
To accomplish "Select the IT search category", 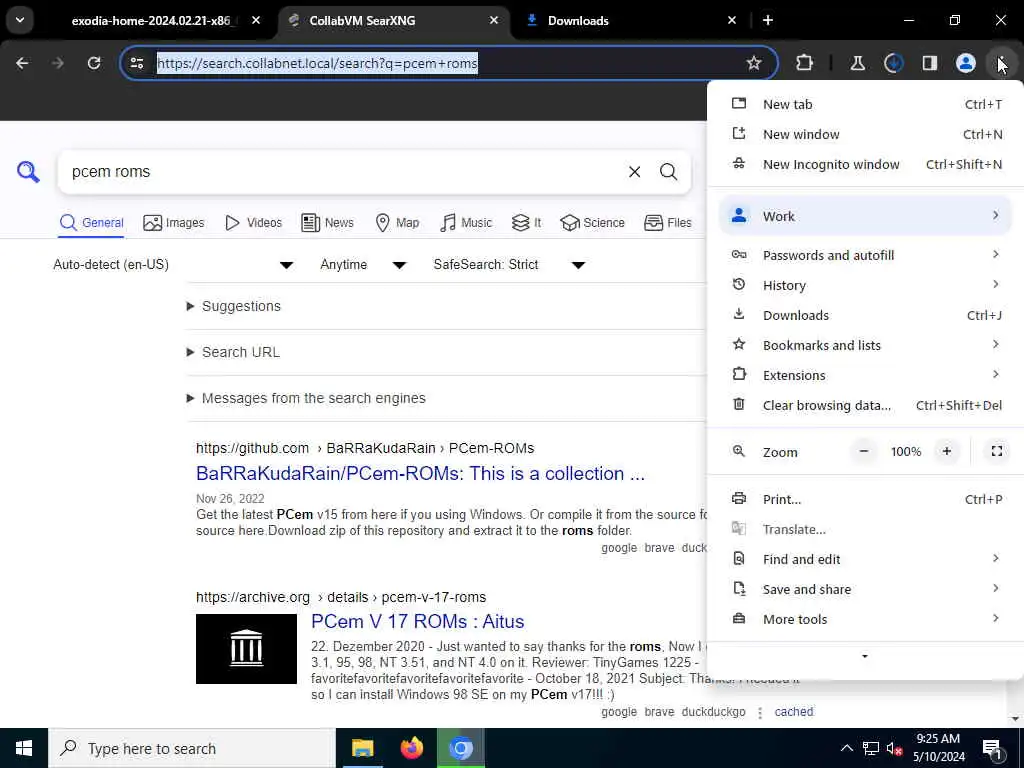I will 526,223.
